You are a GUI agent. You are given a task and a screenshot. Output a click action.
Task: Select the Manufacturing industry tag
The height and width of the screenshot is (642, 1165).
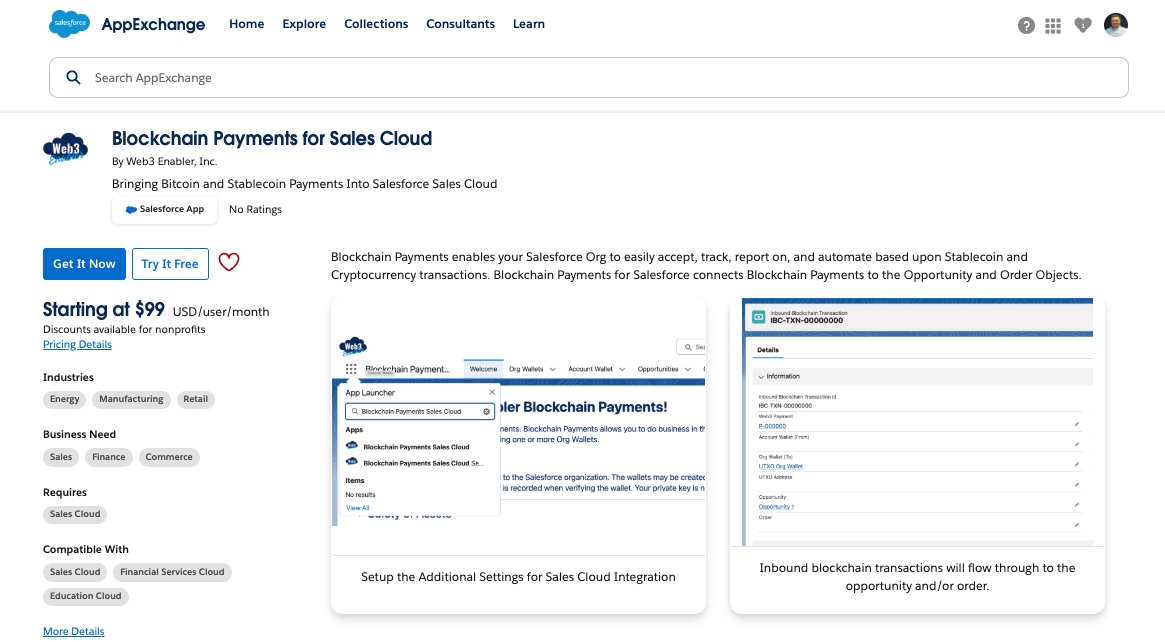[x=132, y=399]
